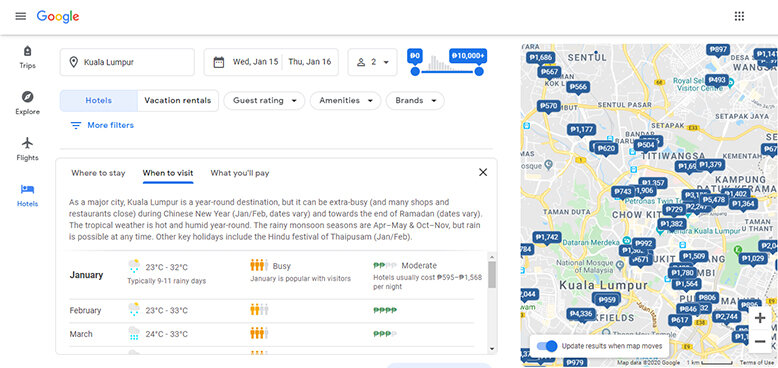778x368 pixels.
Task: Open the Brands dropdown
Action: 415,101
